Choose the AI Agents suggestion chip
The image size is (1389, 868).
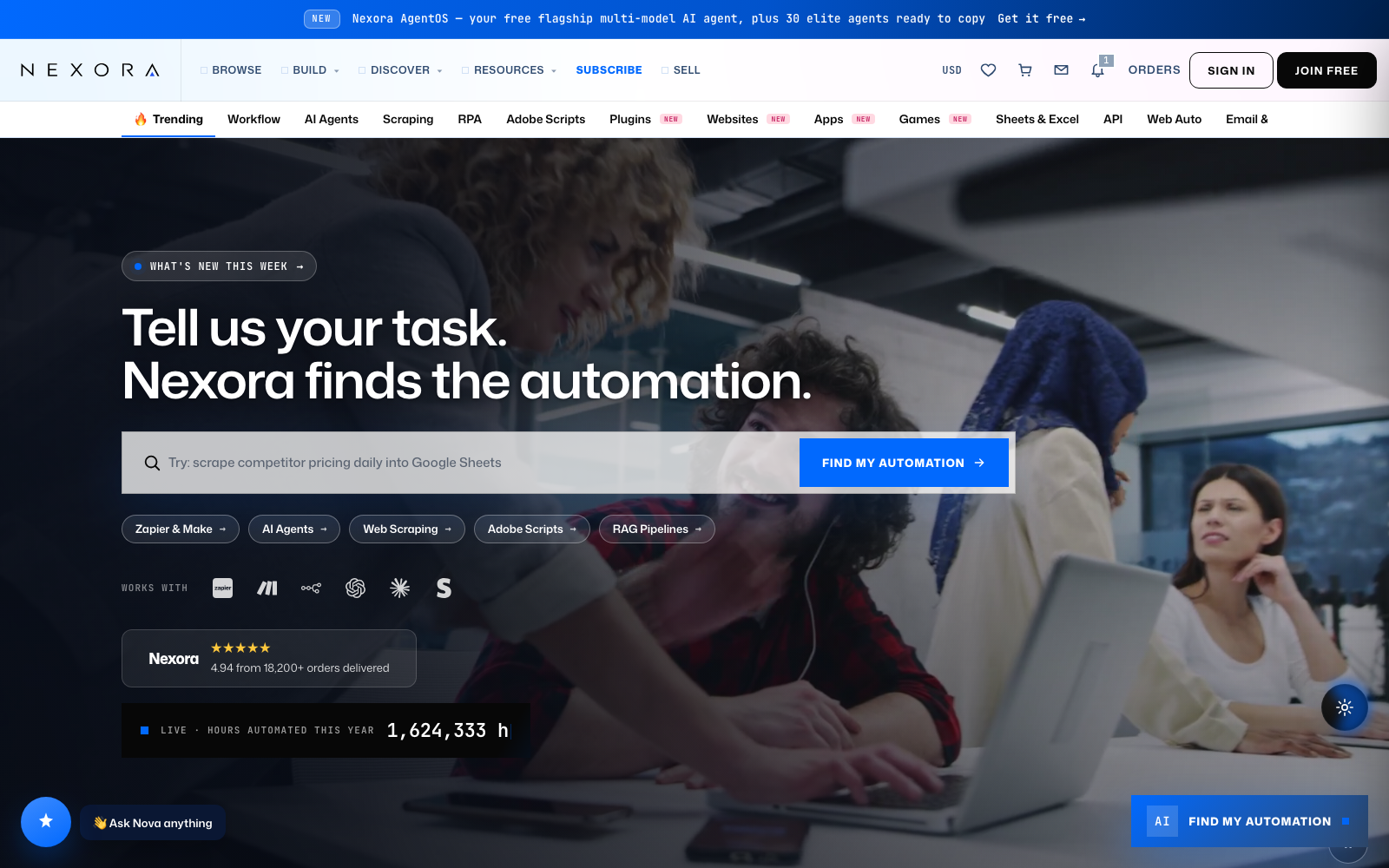(x=294, y=529)
